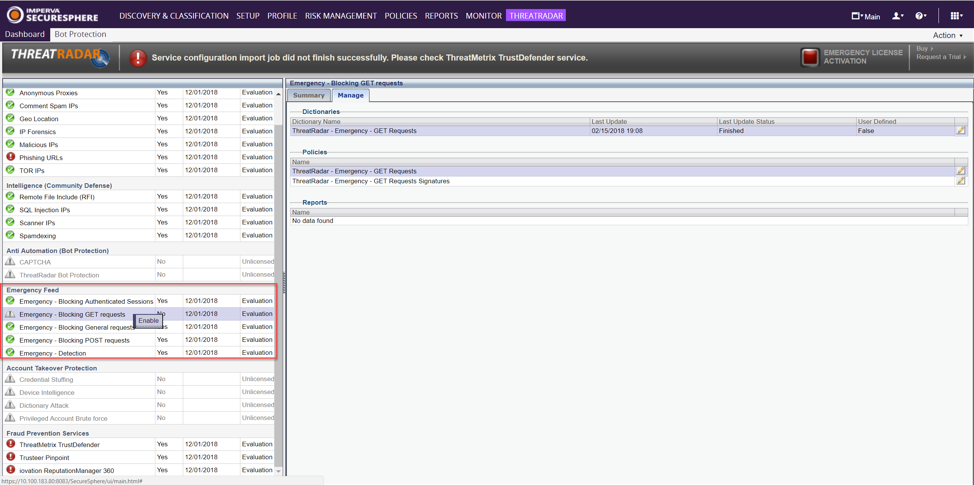
Task: Open the Profile menu
Action: pyautogui.click(x=283, y=16)
